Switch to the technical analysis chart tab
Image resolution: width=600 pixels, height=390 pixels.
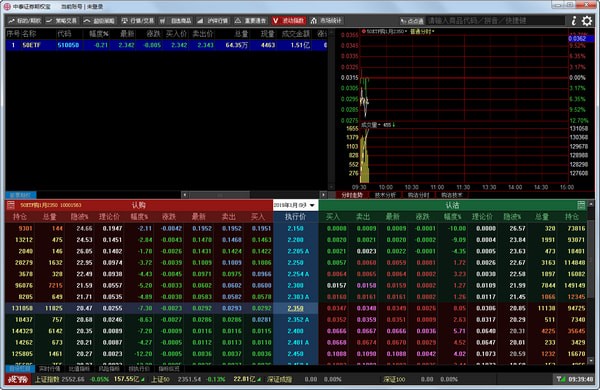coord(385,195)
